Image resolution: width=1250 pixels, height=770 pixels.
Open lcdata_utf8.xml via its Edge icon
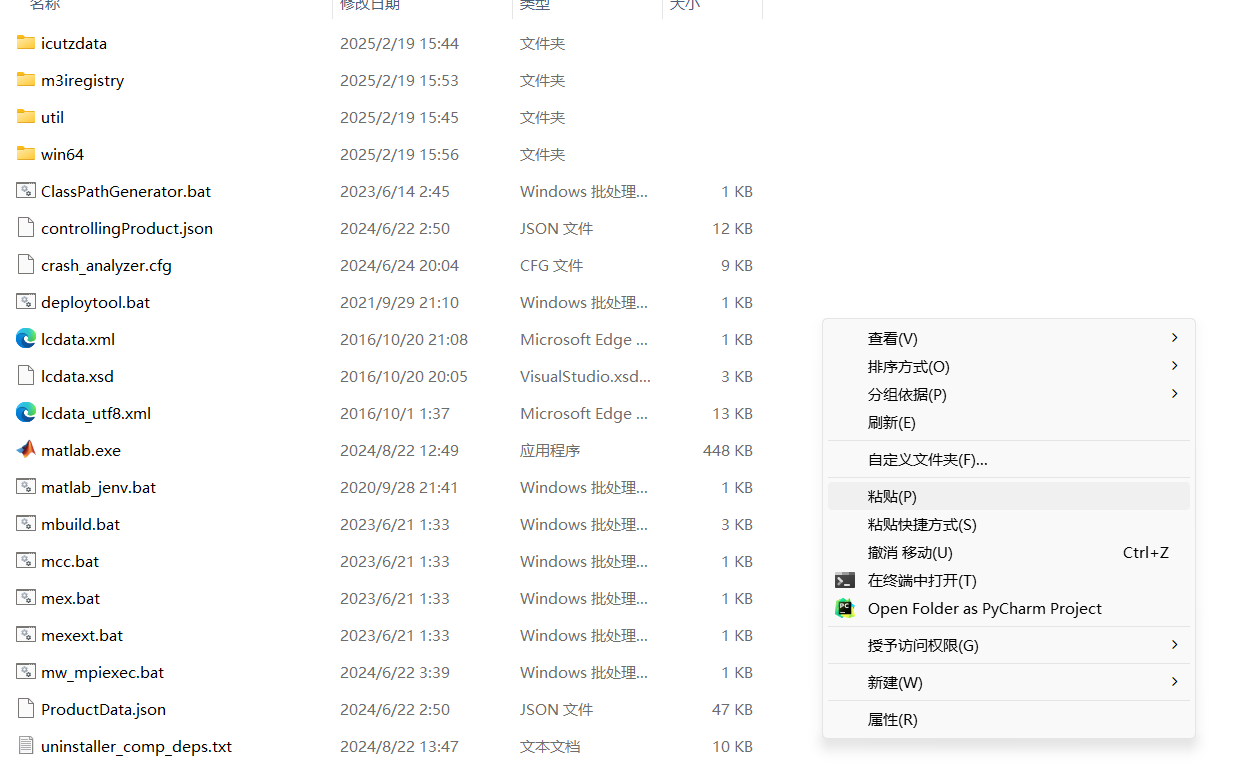pos(25,412)
